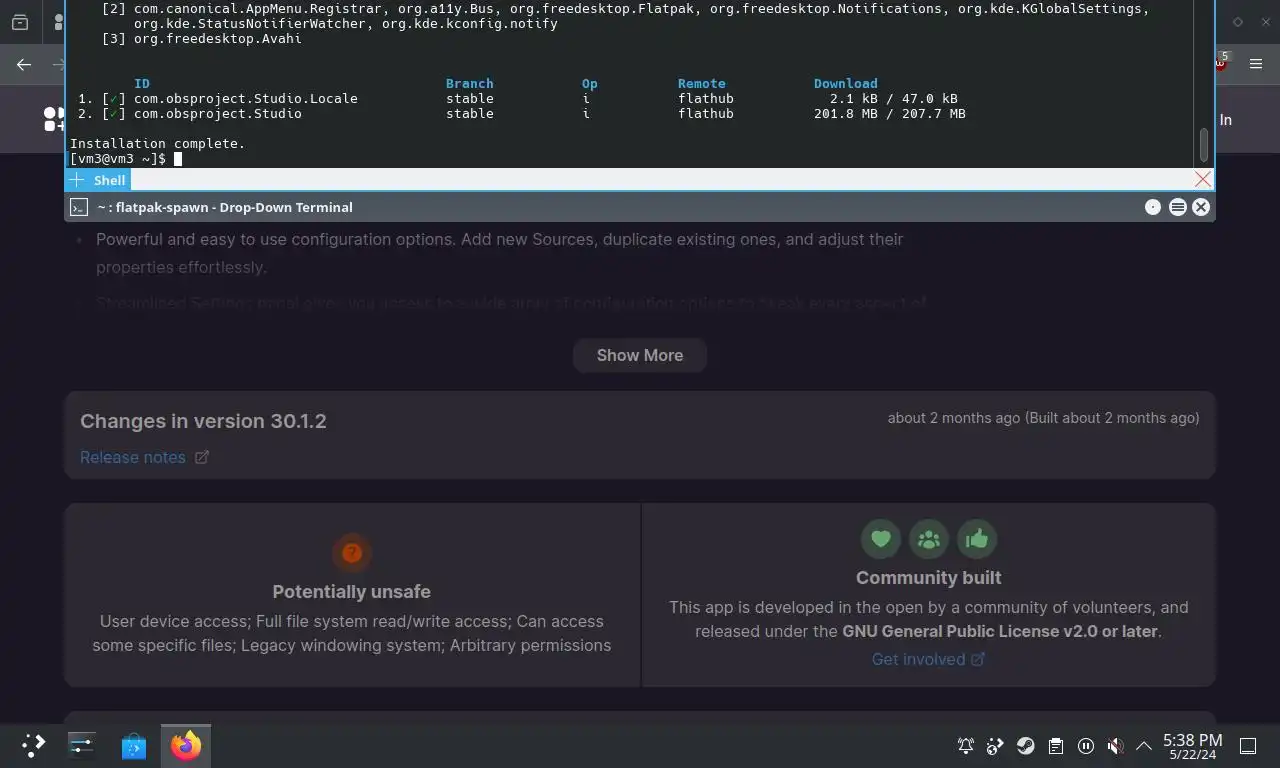This screenshot has height=768, width=1280.
Task: Click Potentially unsafe heading
Action: pyautogui.click(x=352, y=591)
